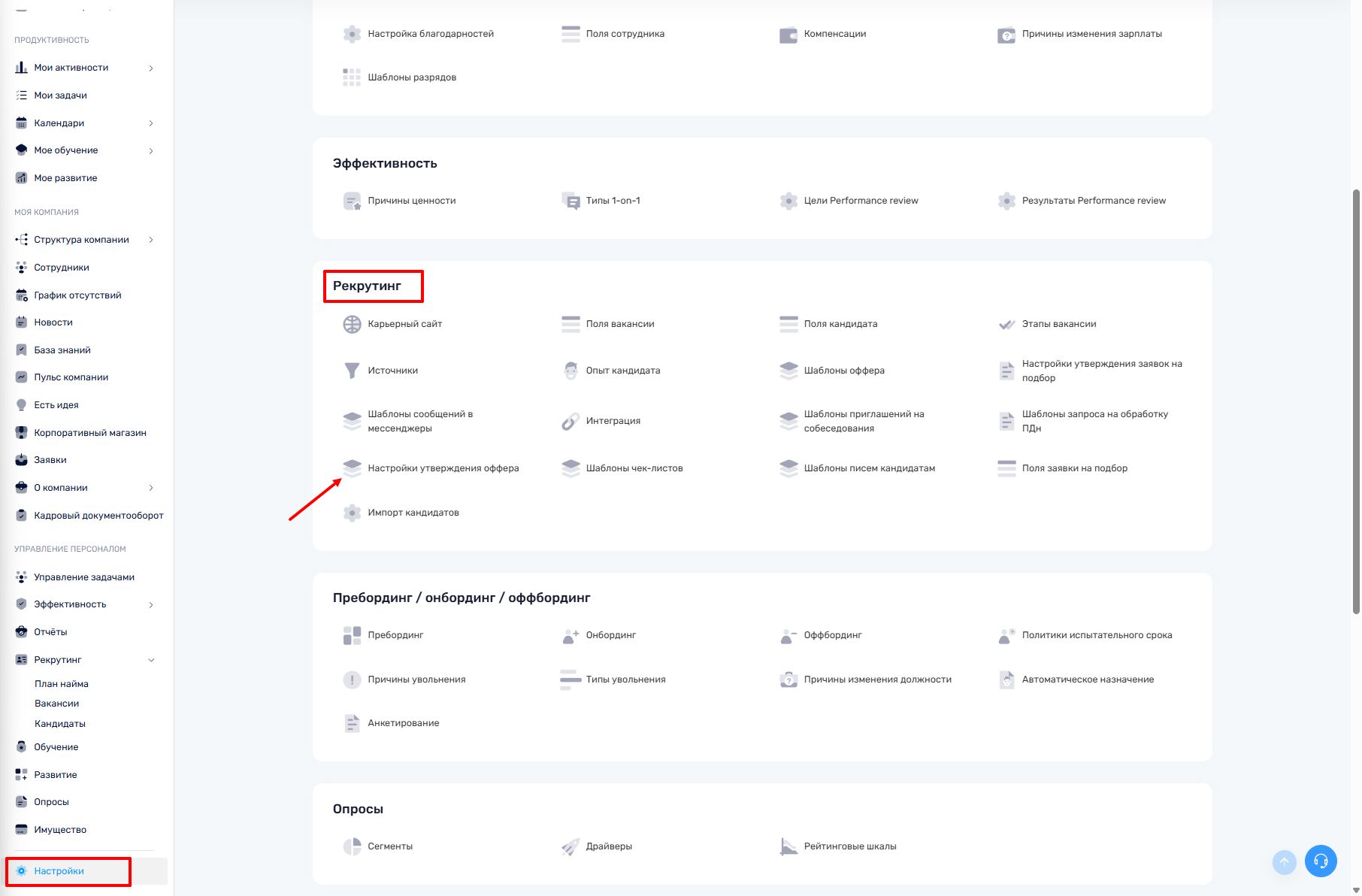Open Настройки in the sidebar
Viewport: 1362px width, 896px height.
tap(59, 871)
